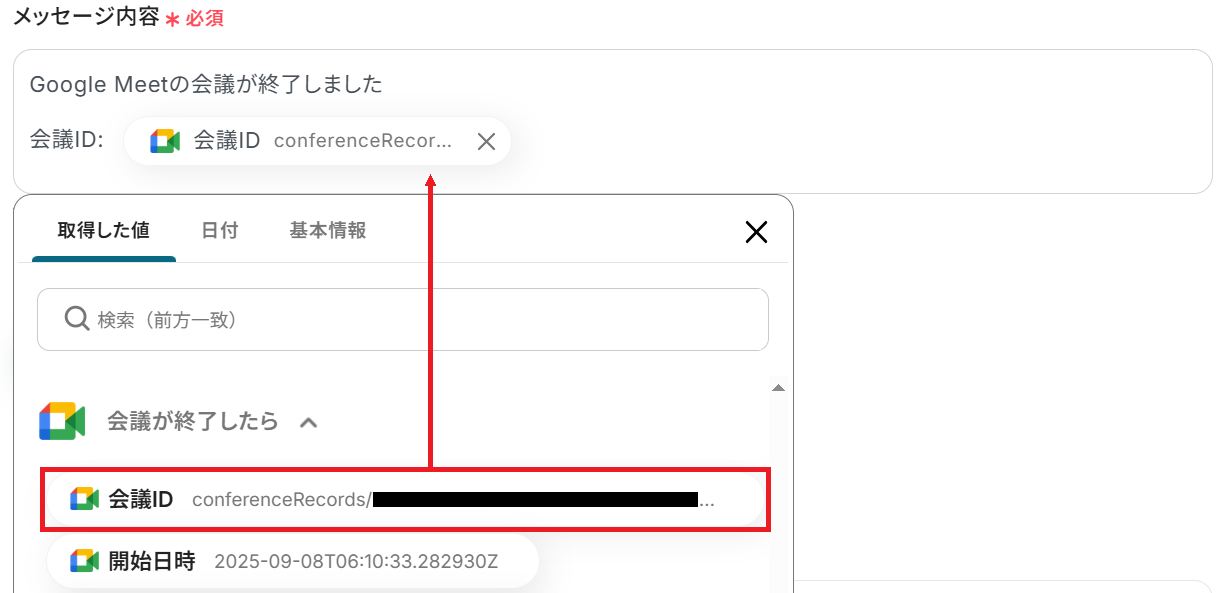Image resolution: width=1222 pixels, height=593 pixels.
Task: Click the Google Meet icon beside 会議が終了したら
Action: 62,421
